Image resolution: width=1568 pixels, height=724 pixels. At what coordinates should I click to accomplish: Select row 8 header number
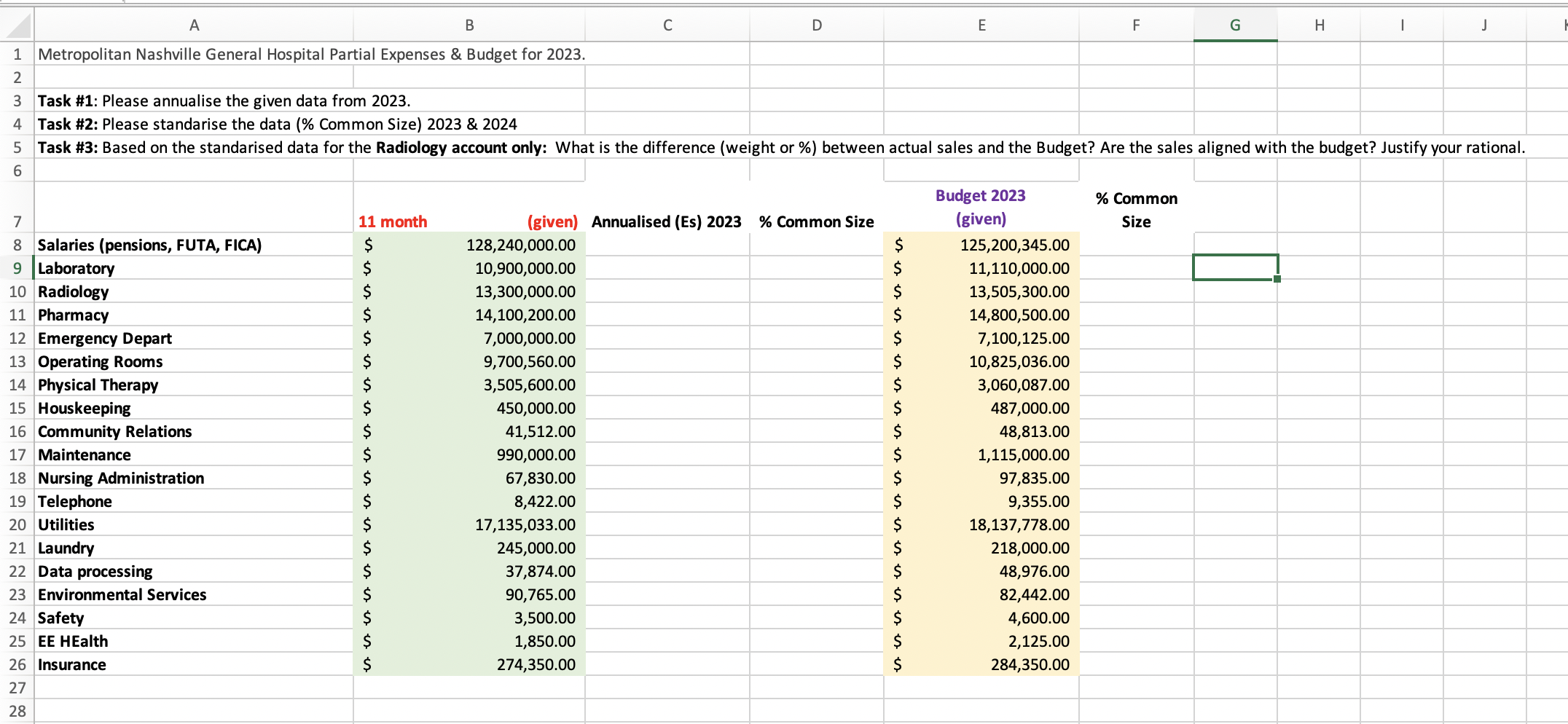(17, 245)
